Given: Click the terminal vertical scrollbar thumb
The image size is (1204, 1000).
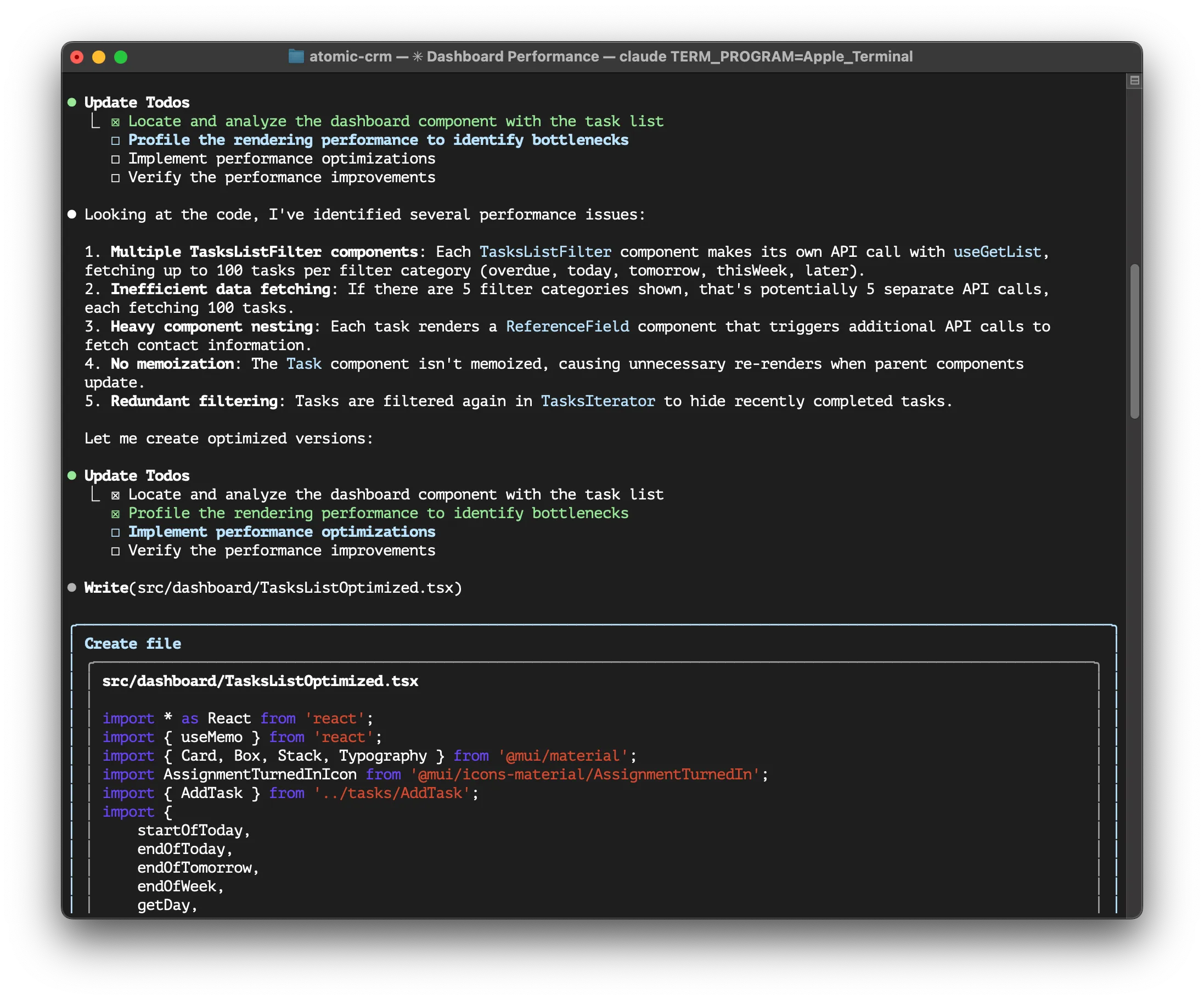Looking at the screenshot, I should click(1134, 341).
